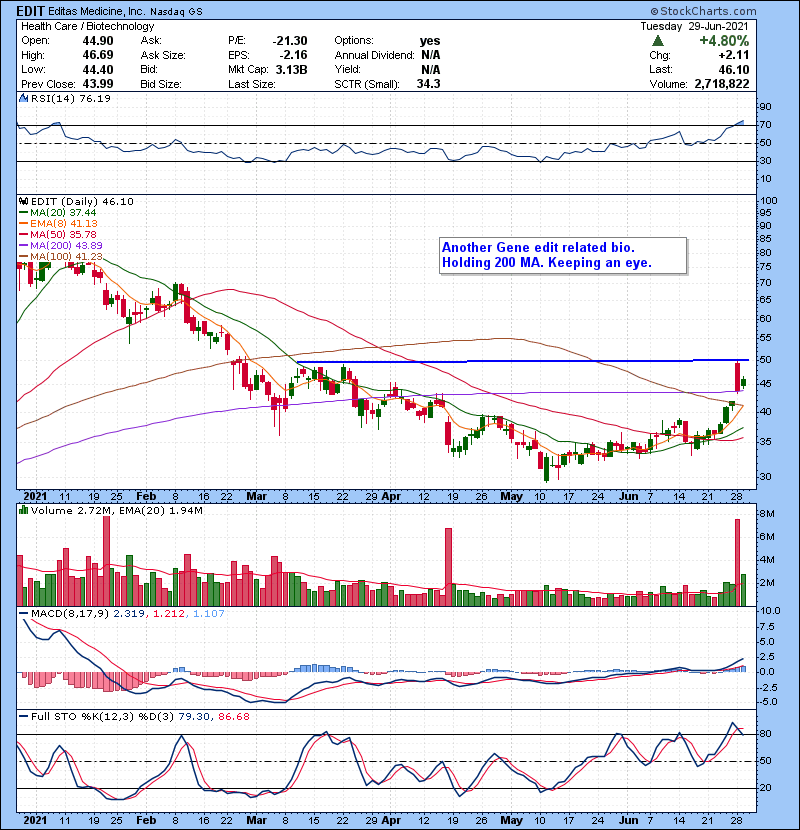
Task: Click the stochastic %D value 86.68
Action: [x=233, y=717]
